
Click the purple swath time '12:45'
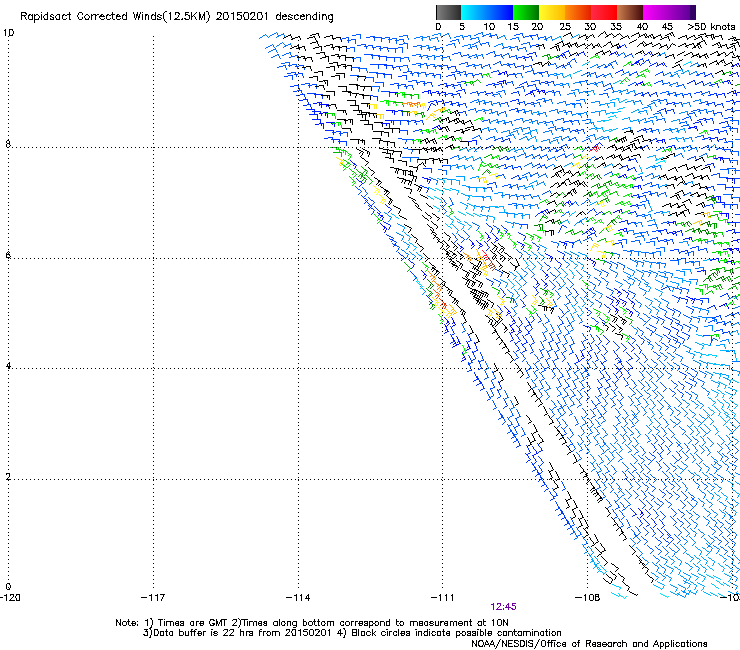(x=503, y=607)
